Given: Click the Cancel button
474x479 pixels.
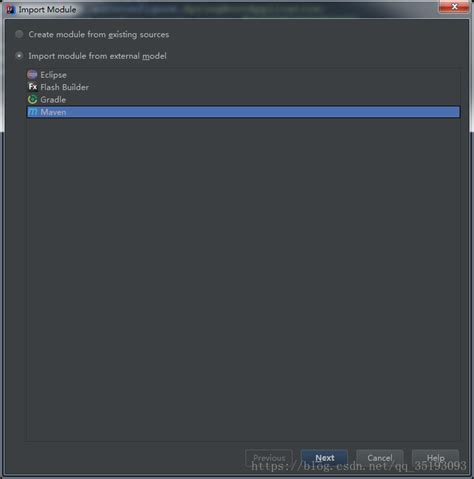Looking at the screenshot, I should [380, 458].
